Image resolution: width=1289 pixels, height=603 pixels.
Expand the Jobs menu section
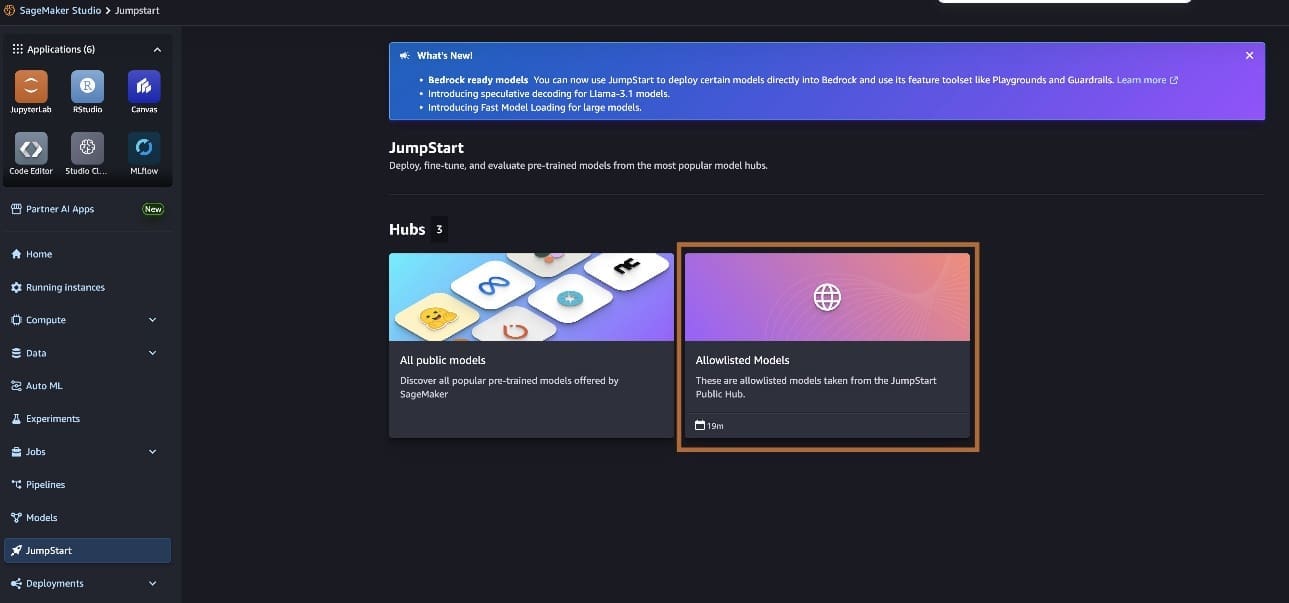click(x=152, y=452)
